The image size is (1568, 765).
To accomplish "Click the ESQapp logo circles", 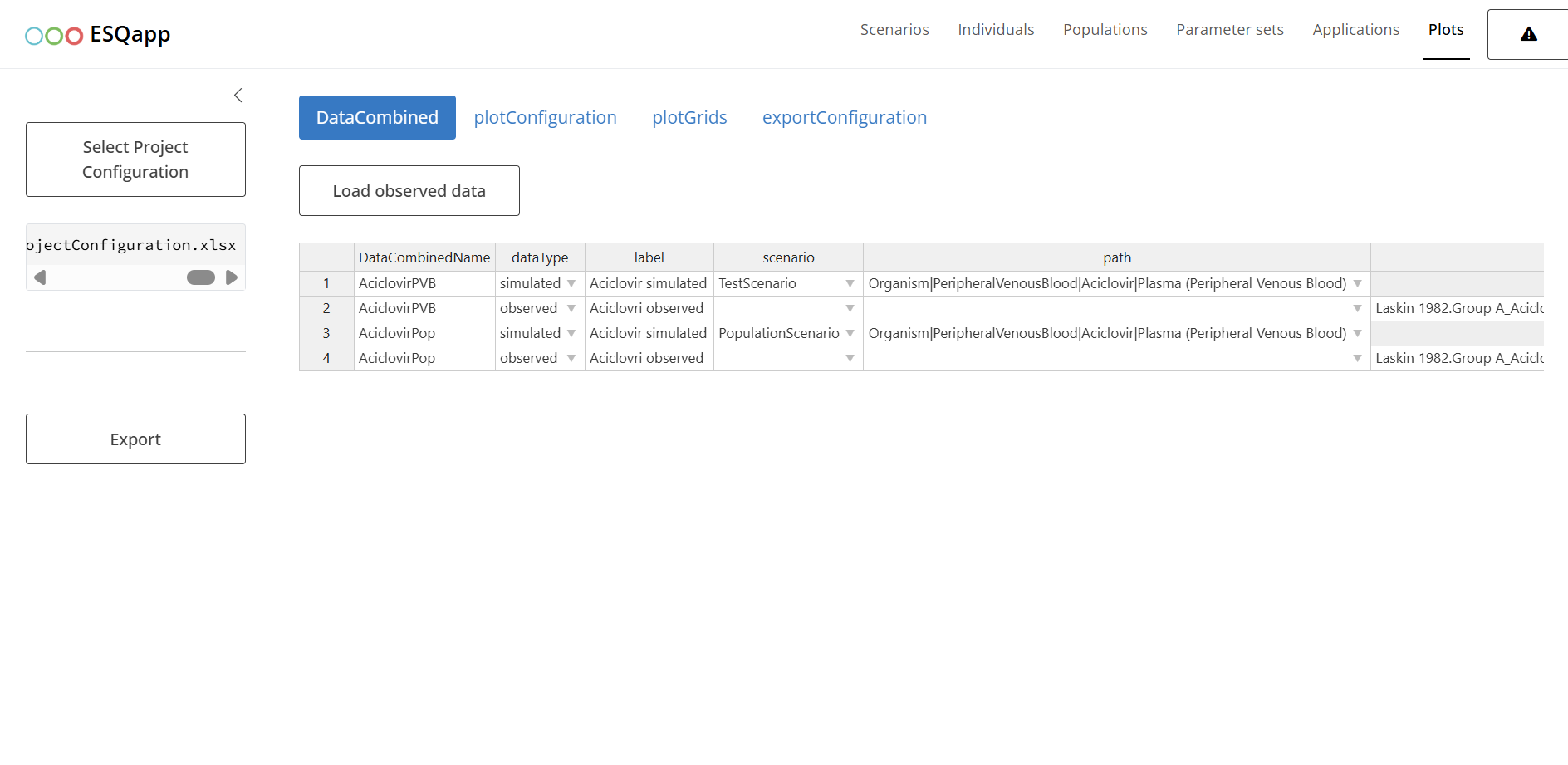I will [x=54, y=36].
